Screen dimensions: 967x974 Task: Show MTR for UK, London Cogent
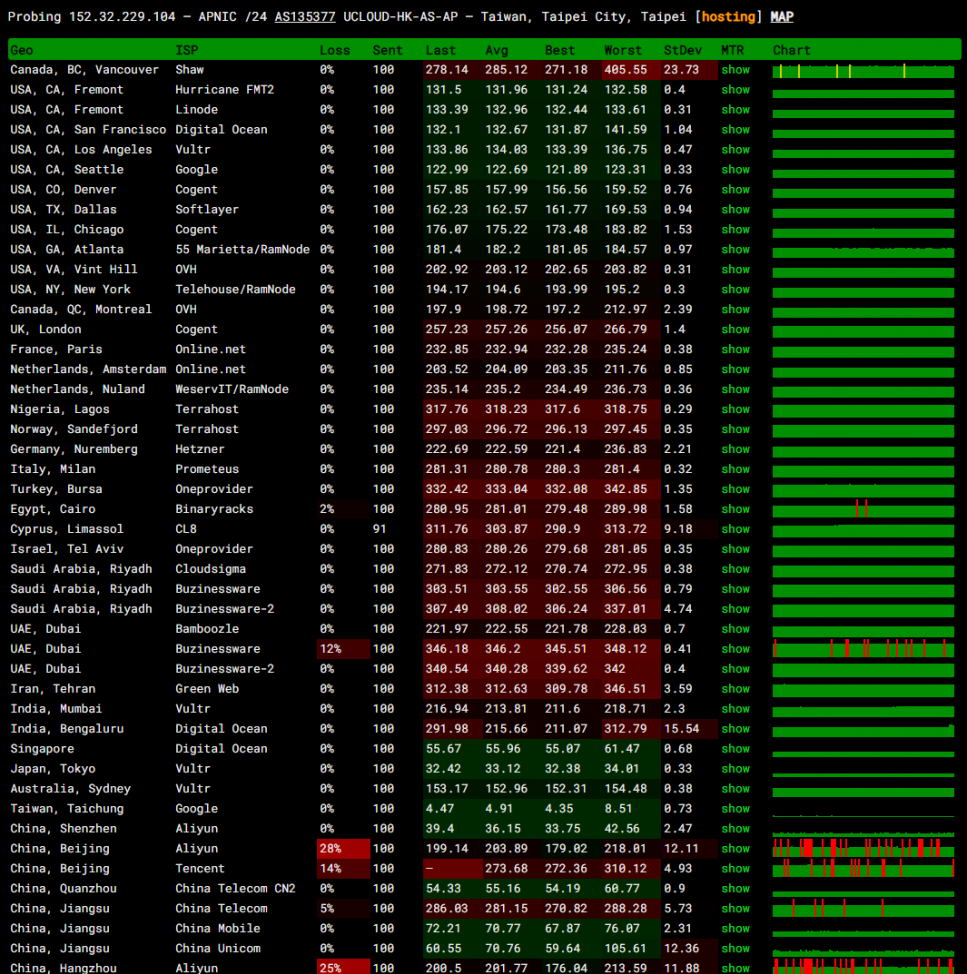pyautogui.click(x=735, y=329)
